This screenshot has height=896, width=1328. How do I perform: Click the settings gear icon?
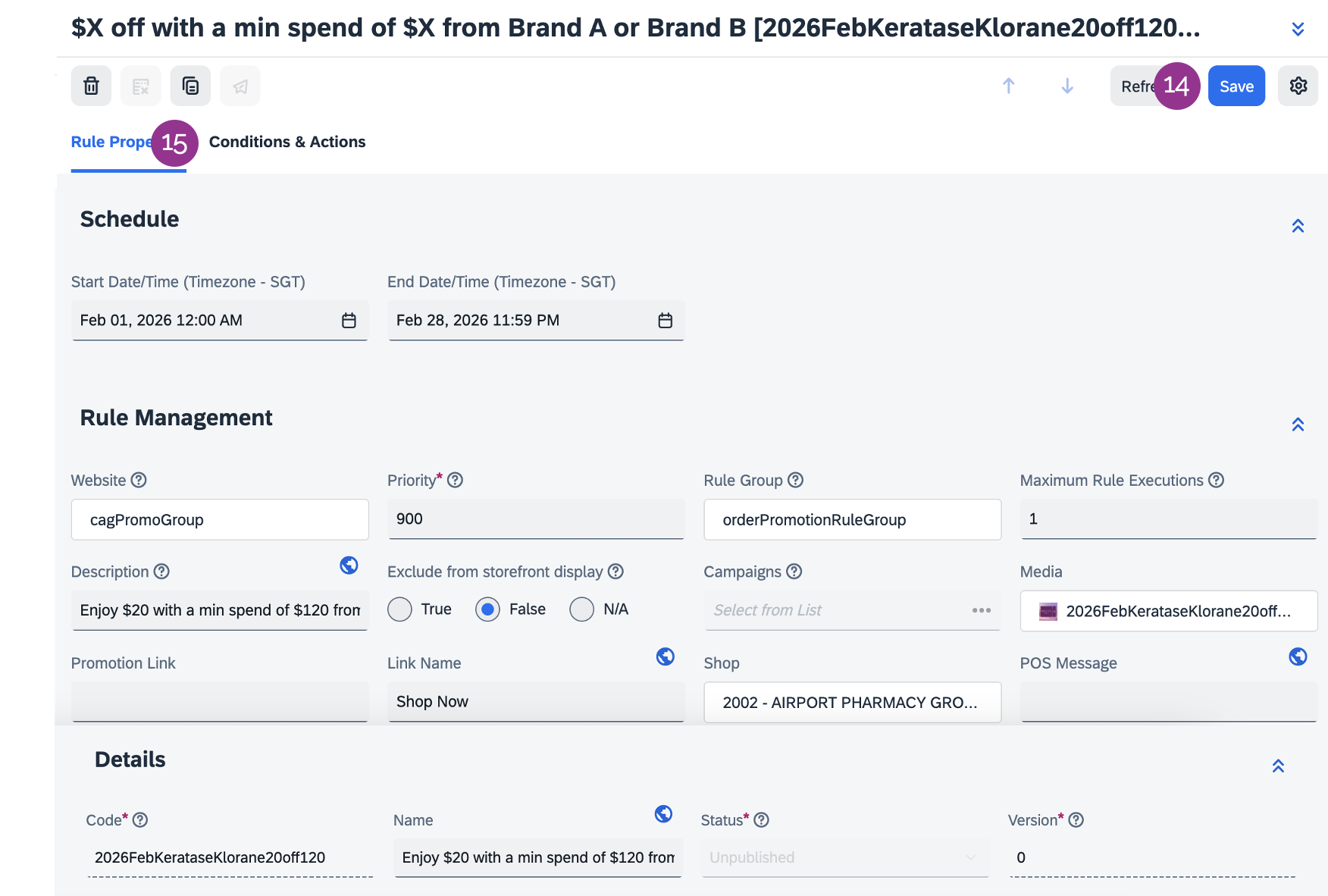[x=1298, y=86]
